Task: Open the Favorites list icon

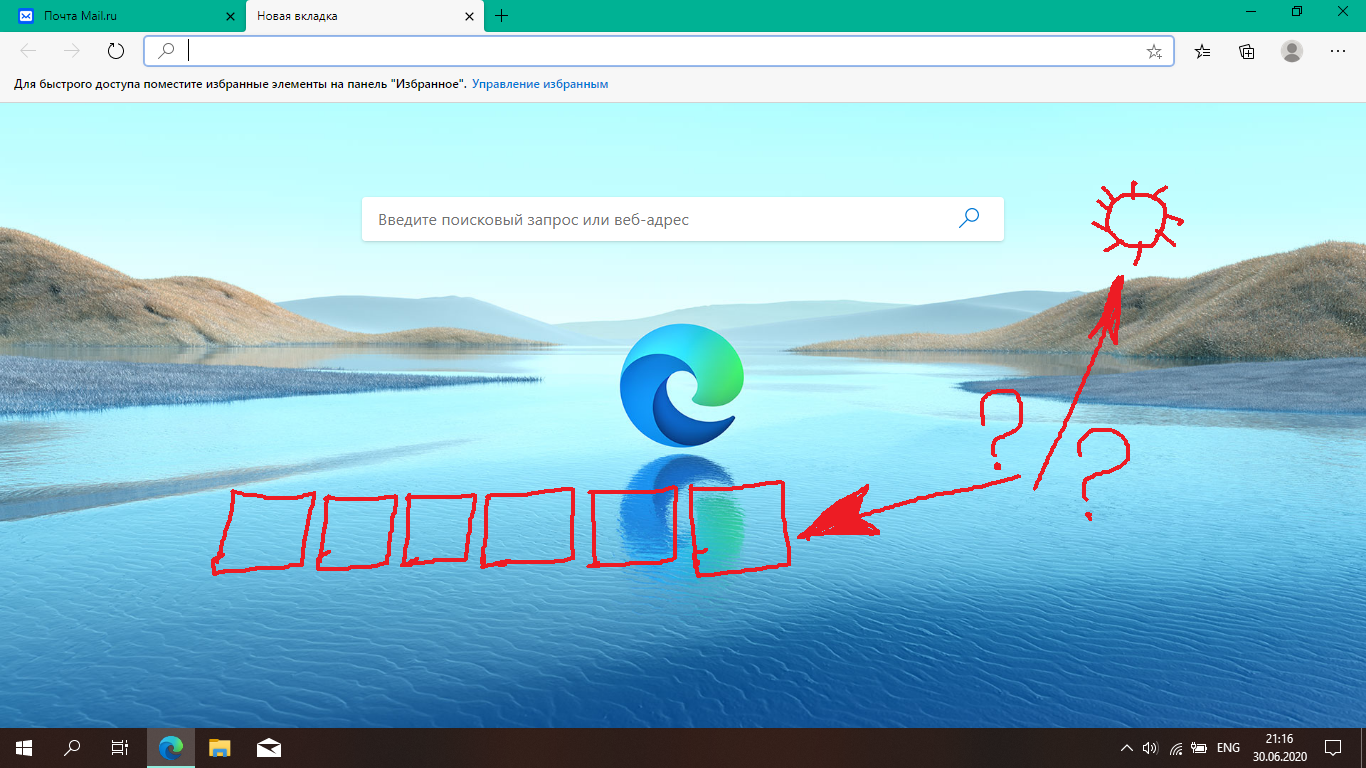Action: click(x=1203, y=51)
